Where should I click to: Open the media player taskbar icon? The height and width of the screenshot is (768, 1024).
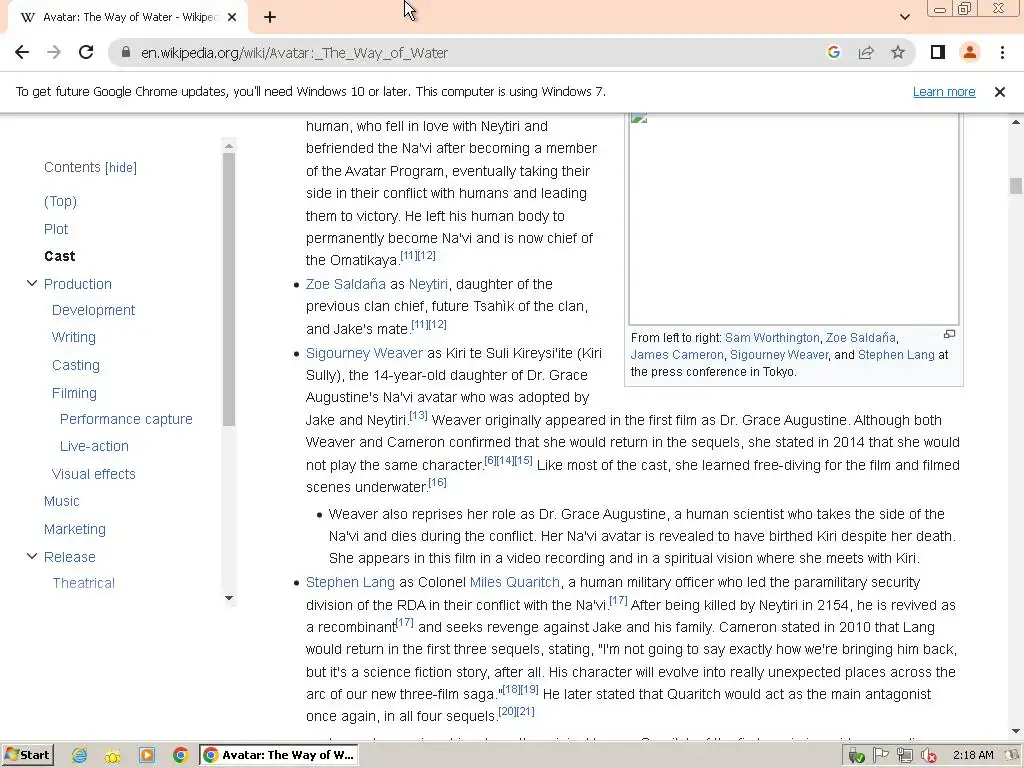[147, 756]
